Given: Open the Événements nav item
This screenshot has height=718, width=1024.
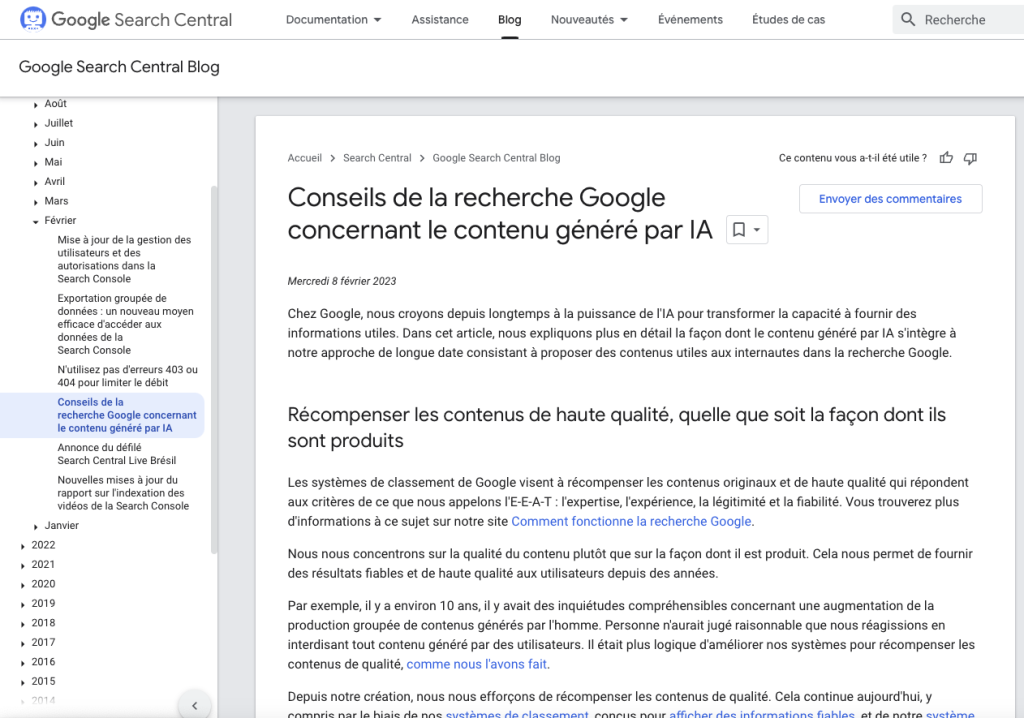Looking at the screenshot, I should click(x=690, y=20).
